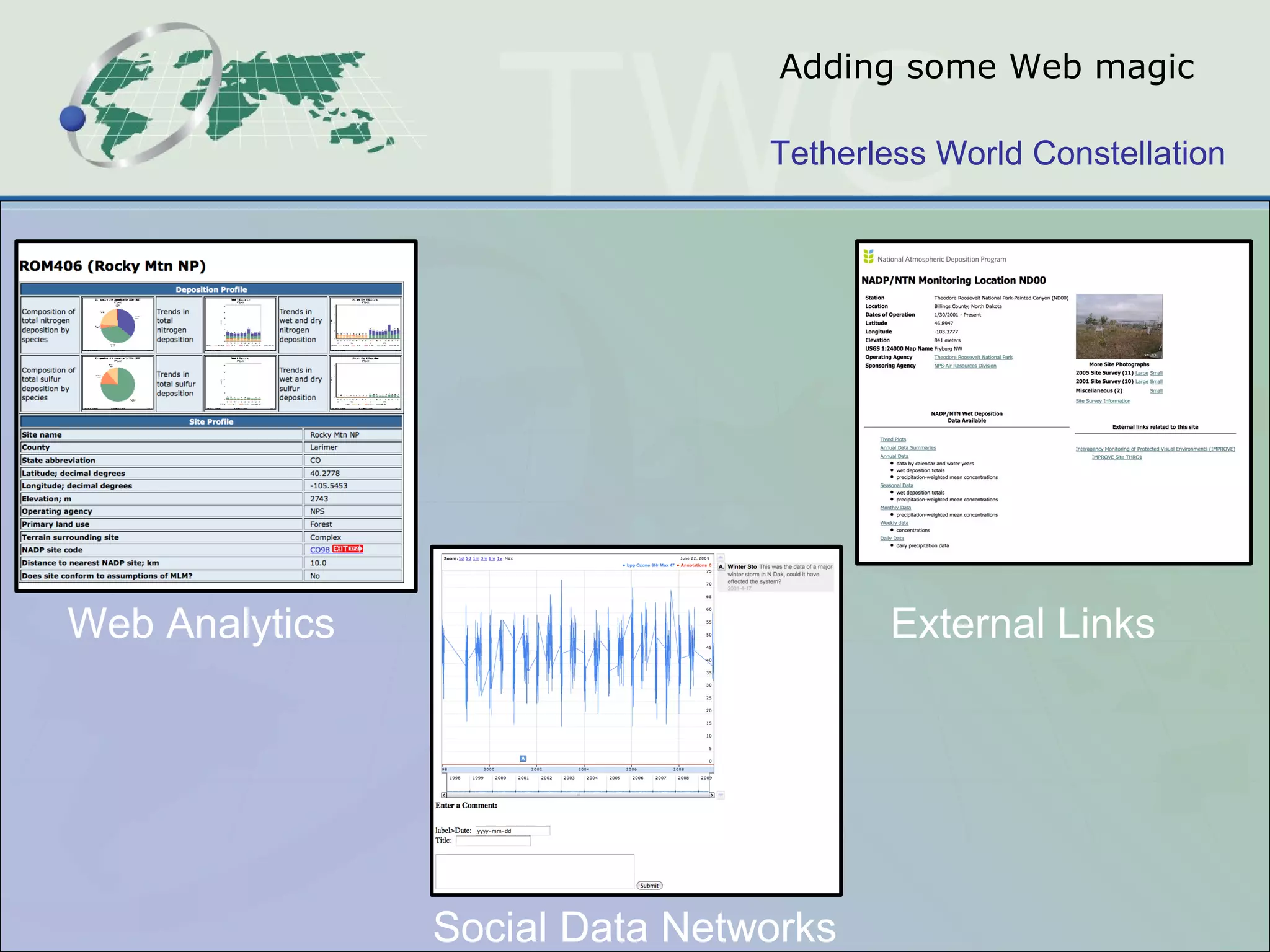Open wet and dry sulfur deposition chart
Viewport: 1270px width, 952px height.
365,383
